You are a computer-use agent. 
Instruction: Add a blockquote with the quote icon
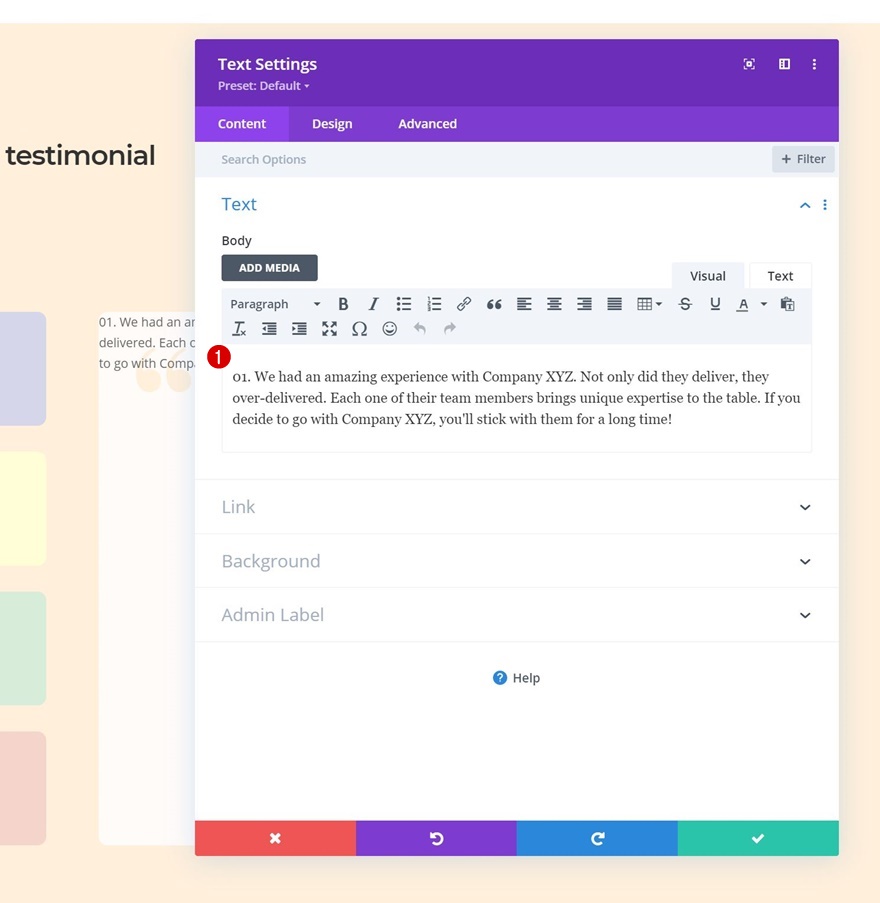coord(494,304)
